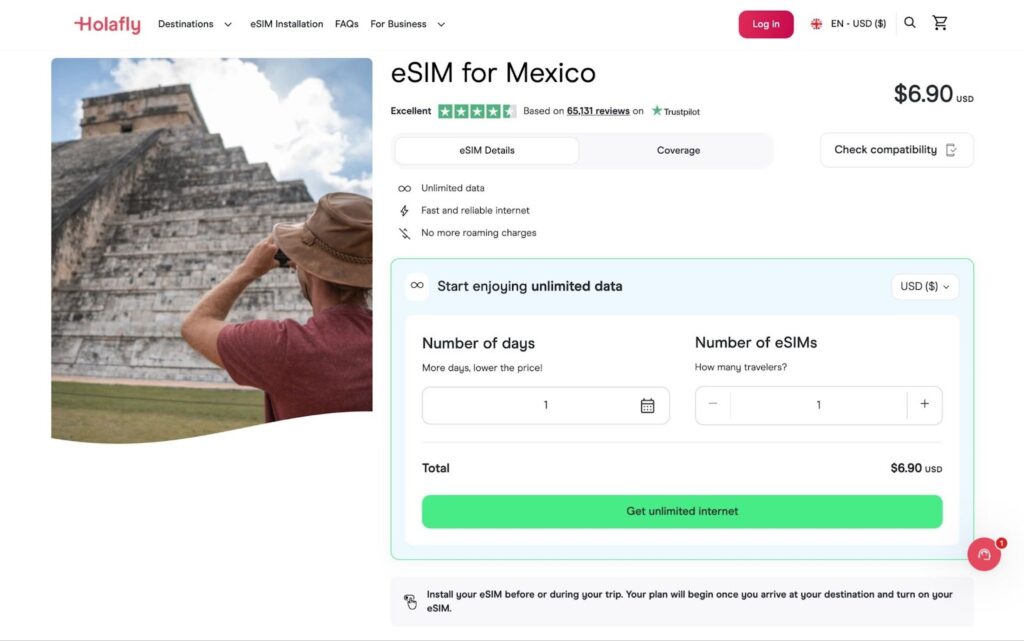Select the eSIM Details tab
This screenshot has height=641, width=1024.
point(487,149)
